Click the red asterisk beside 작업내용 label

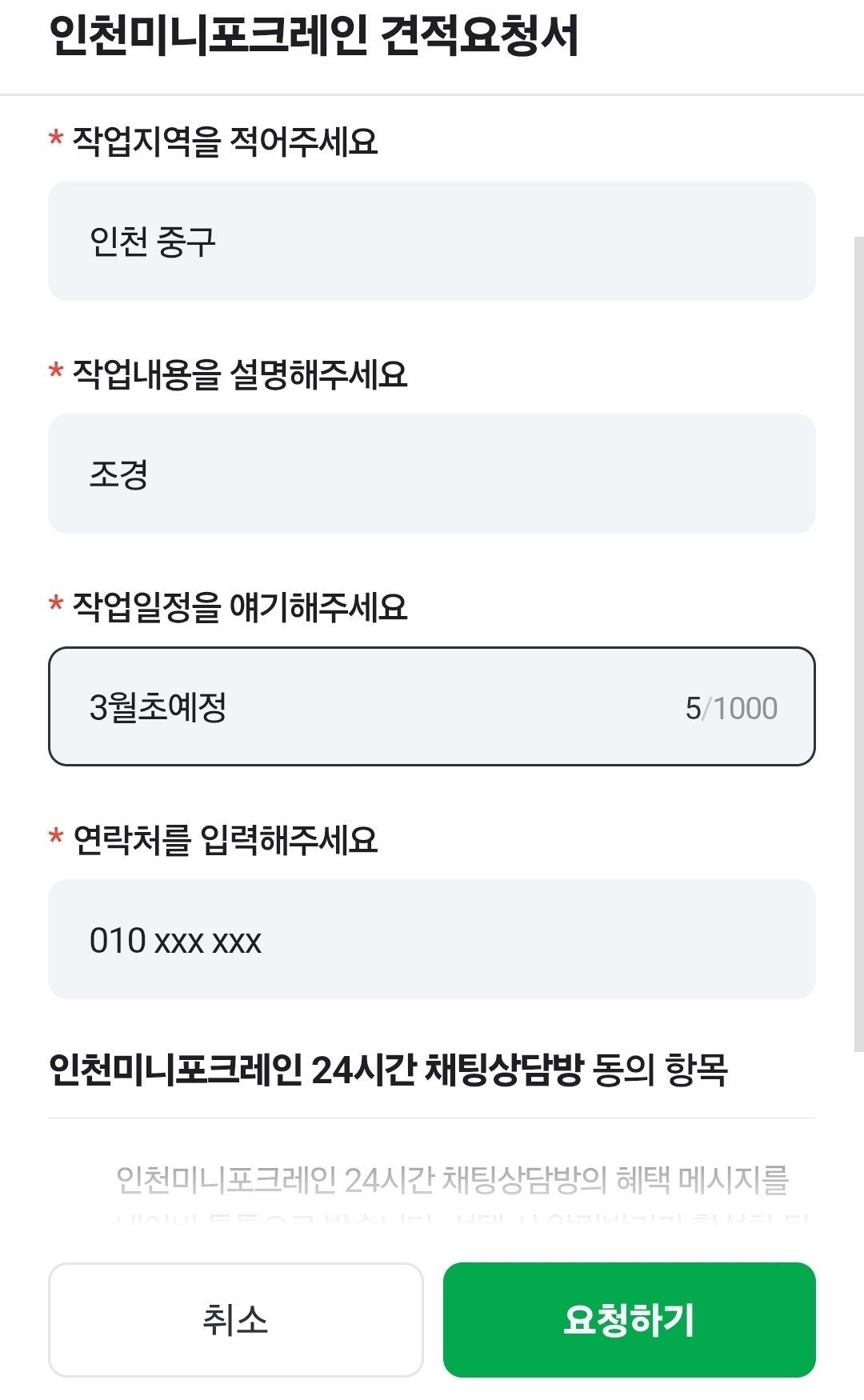pyautogui.click(x=56, y=372)
